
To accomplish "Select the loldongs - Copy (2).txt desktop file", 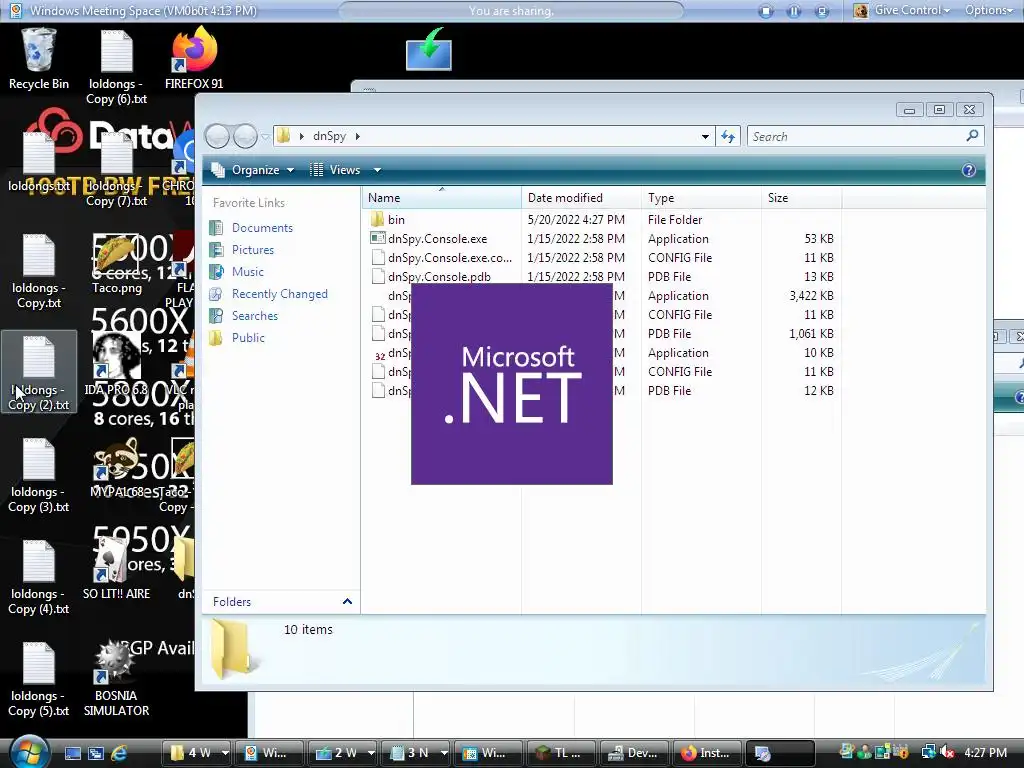I will click(39, 372).
